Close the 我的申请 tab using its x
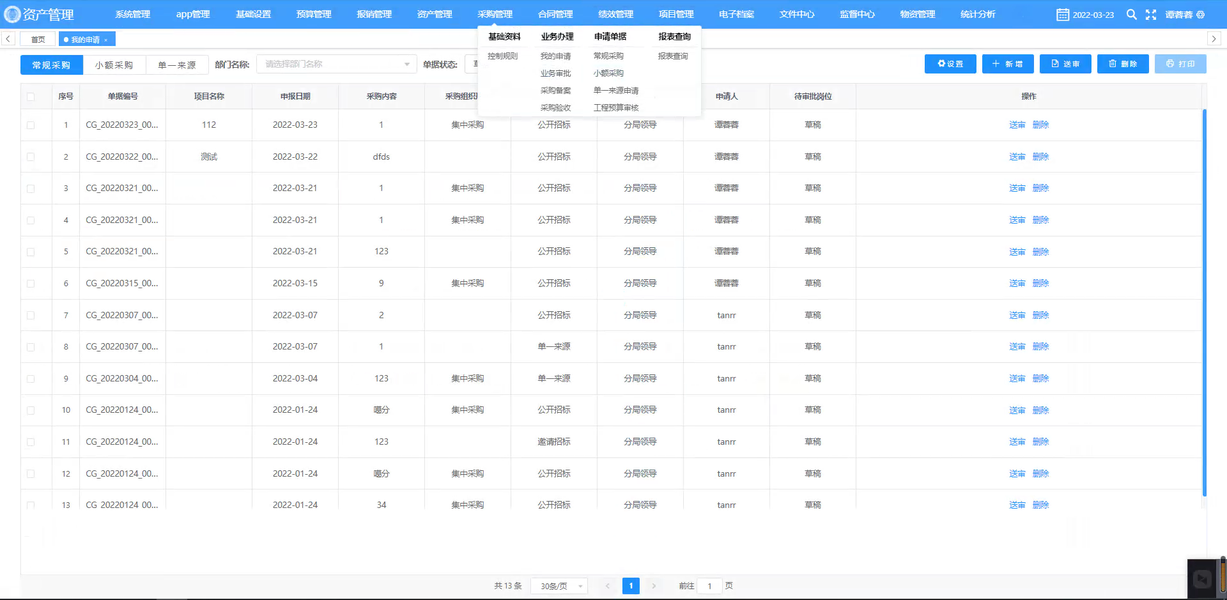The width and height of the screenshot is (1227, 600). [x=106, y=39]
